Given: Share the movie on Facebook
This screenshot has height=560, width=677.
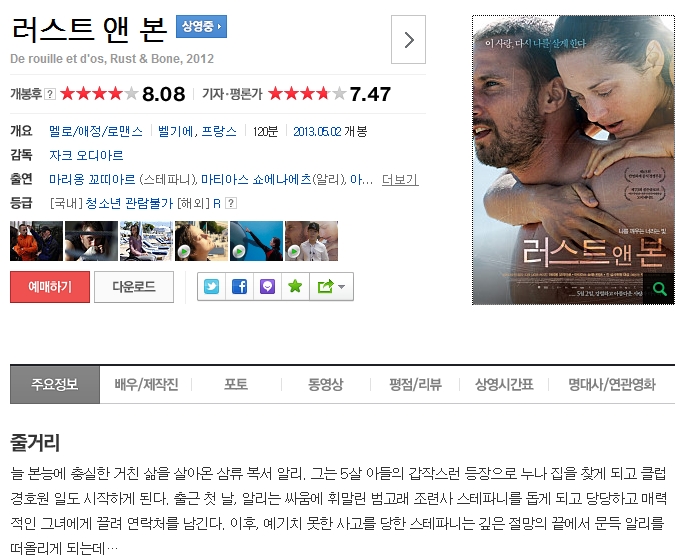Looking at the screenshot, I should 240,286.
